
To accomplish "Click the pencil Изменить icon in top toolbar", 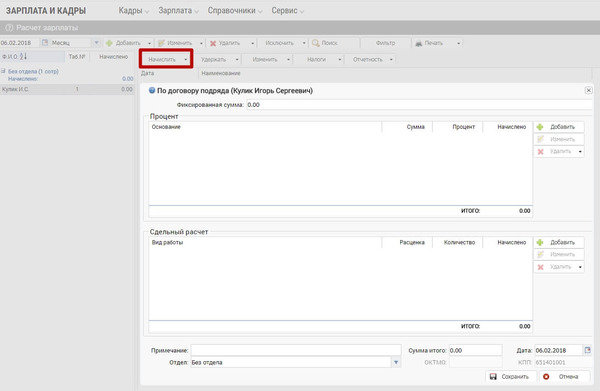I will (161, 43).
